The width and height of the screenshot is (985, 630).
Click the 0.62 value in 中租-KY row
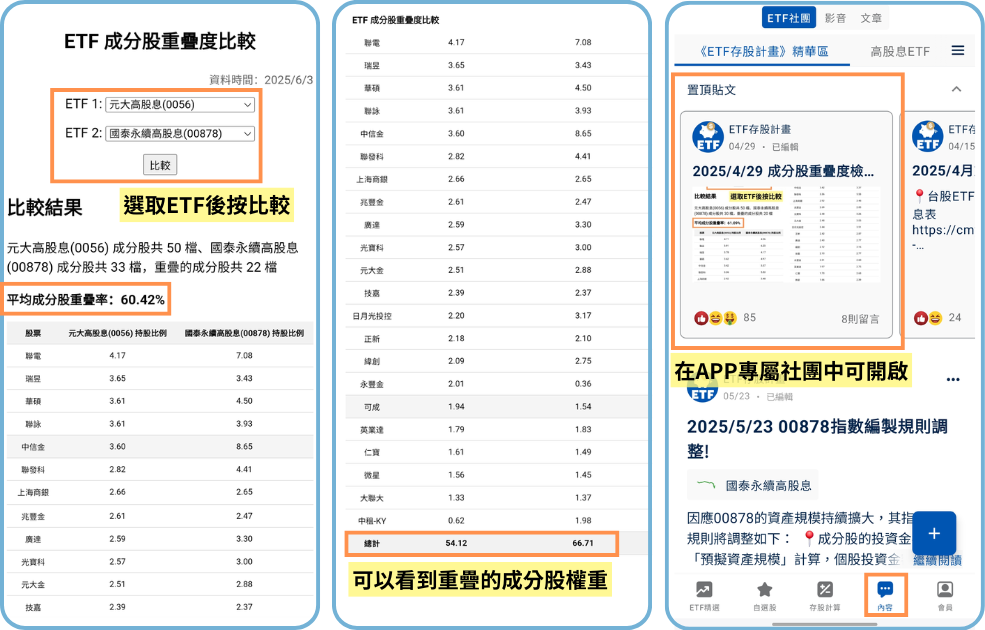pos(456,521)
